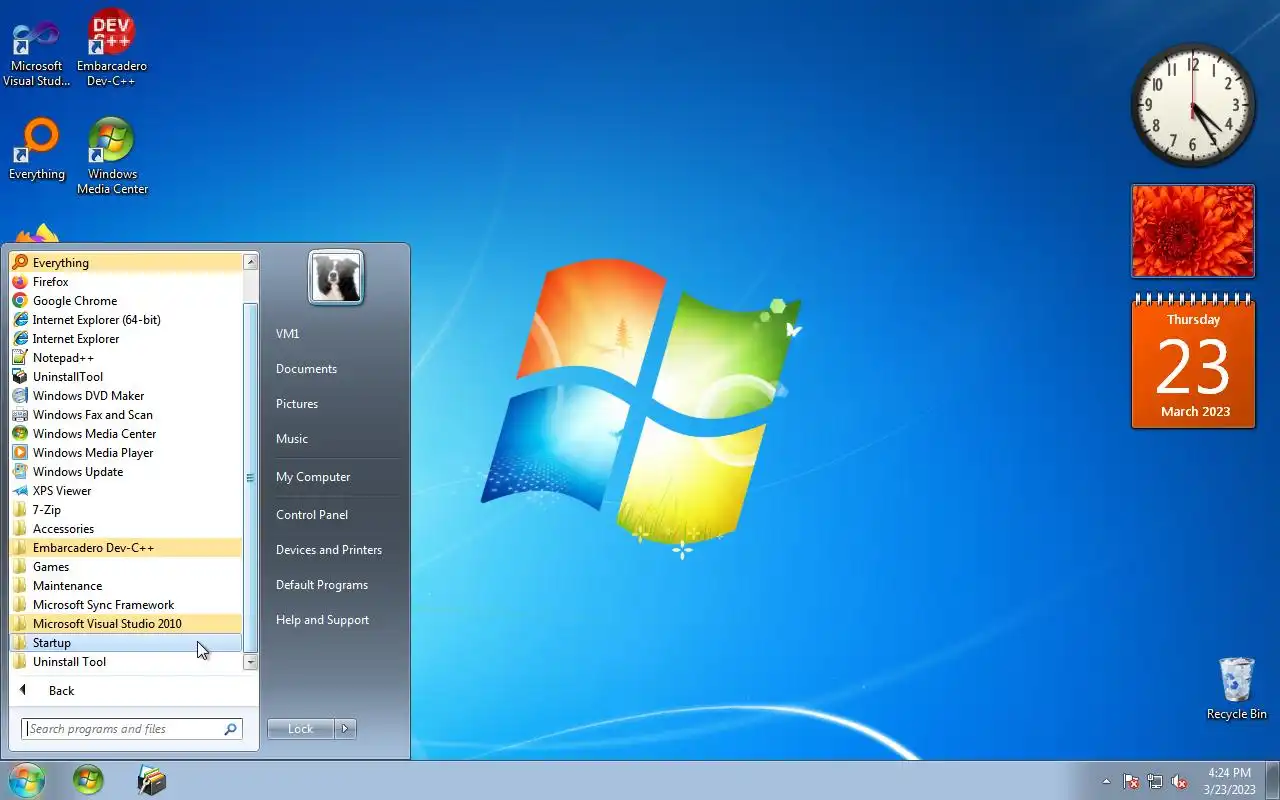Open shutdown options arrow next to Lock
Screen dimensions: 1280x800
(x=345, y=729)
